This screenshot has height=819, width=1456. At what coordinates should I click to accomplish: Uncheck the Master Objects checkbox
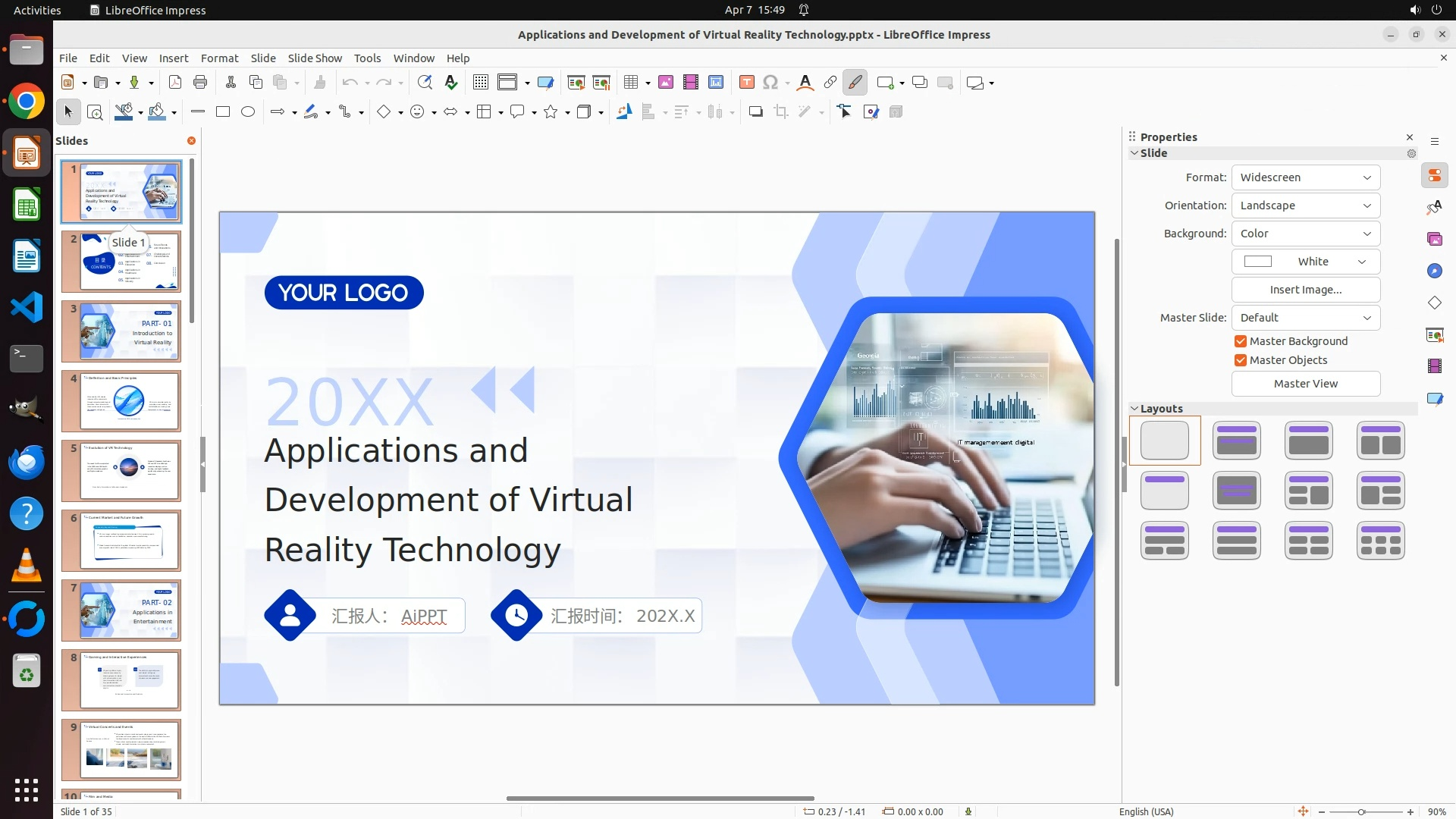pos(1241,360)
